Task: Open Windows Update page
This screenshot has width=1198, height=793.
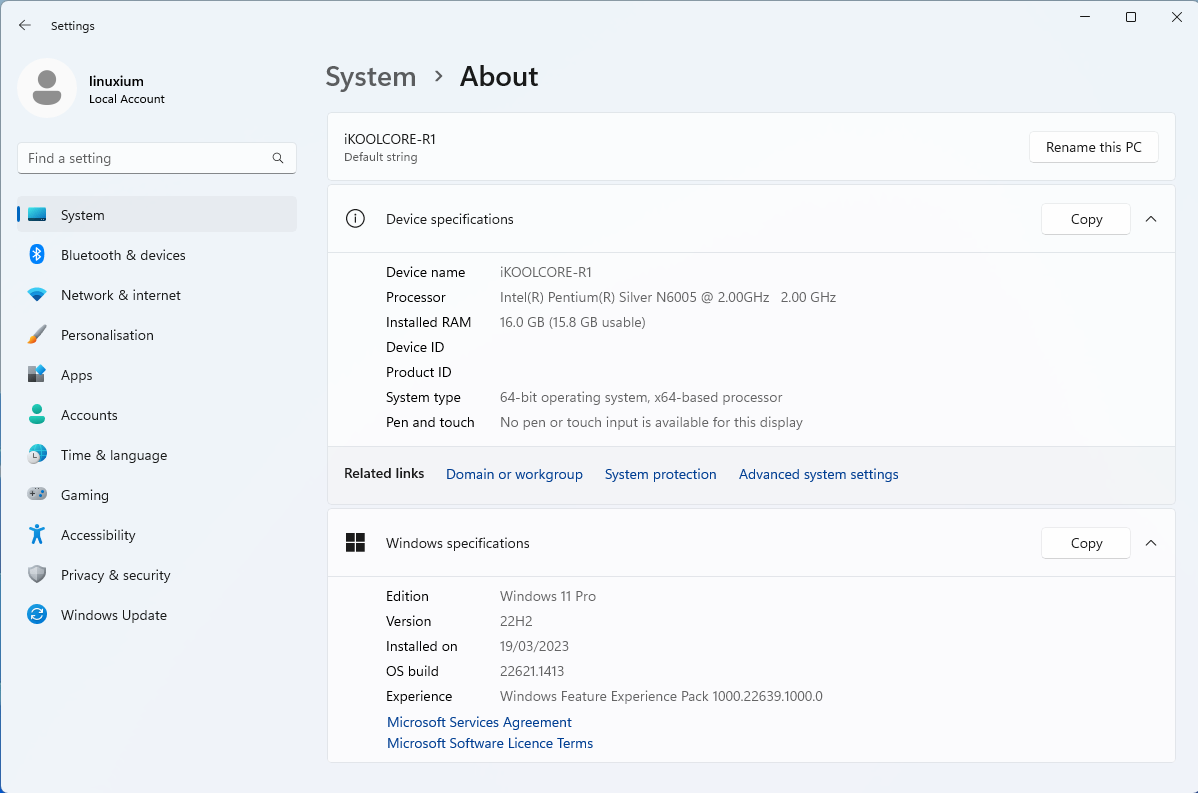Action: 157,615
